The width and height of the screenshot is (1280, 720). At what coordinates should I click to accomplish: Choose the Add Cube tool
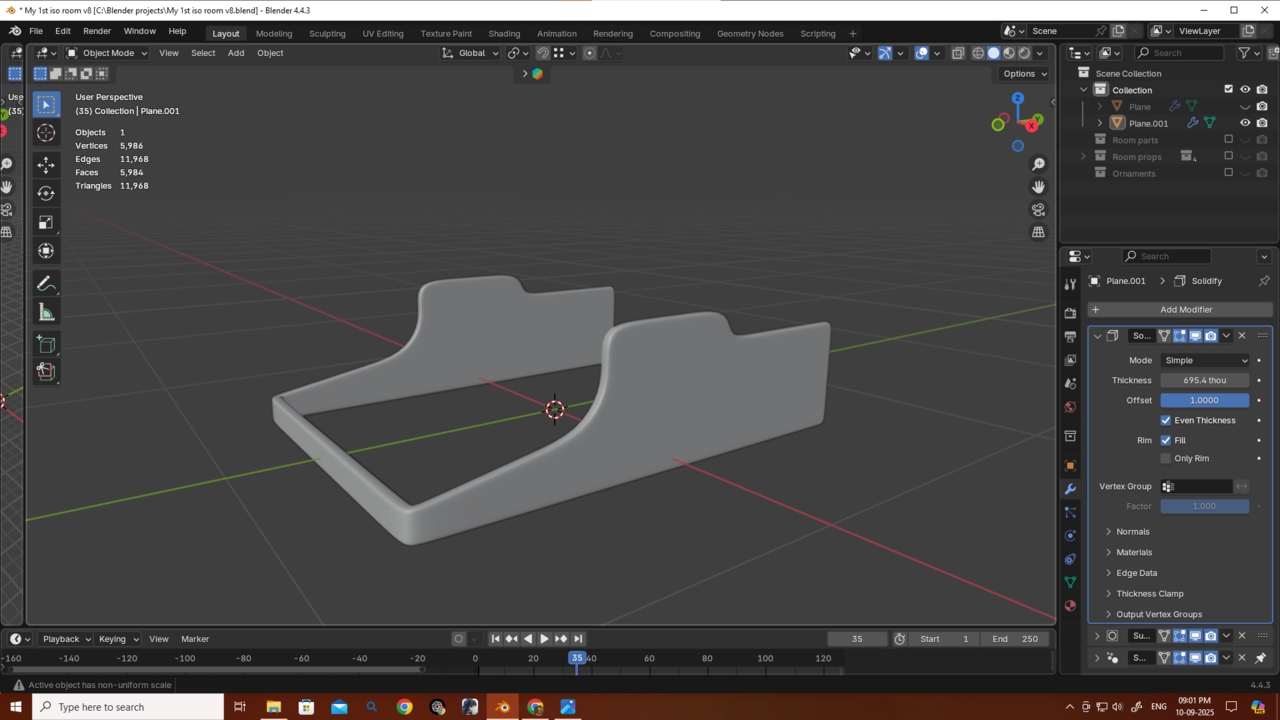pos(46,344)
